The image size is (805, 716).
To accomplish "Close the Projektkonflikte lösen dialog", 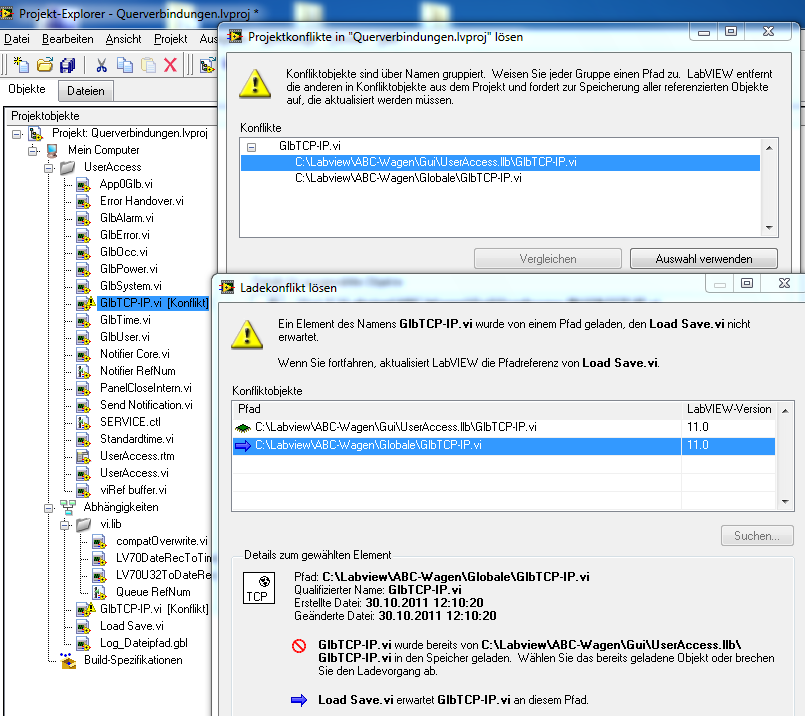I will point(768,32).
